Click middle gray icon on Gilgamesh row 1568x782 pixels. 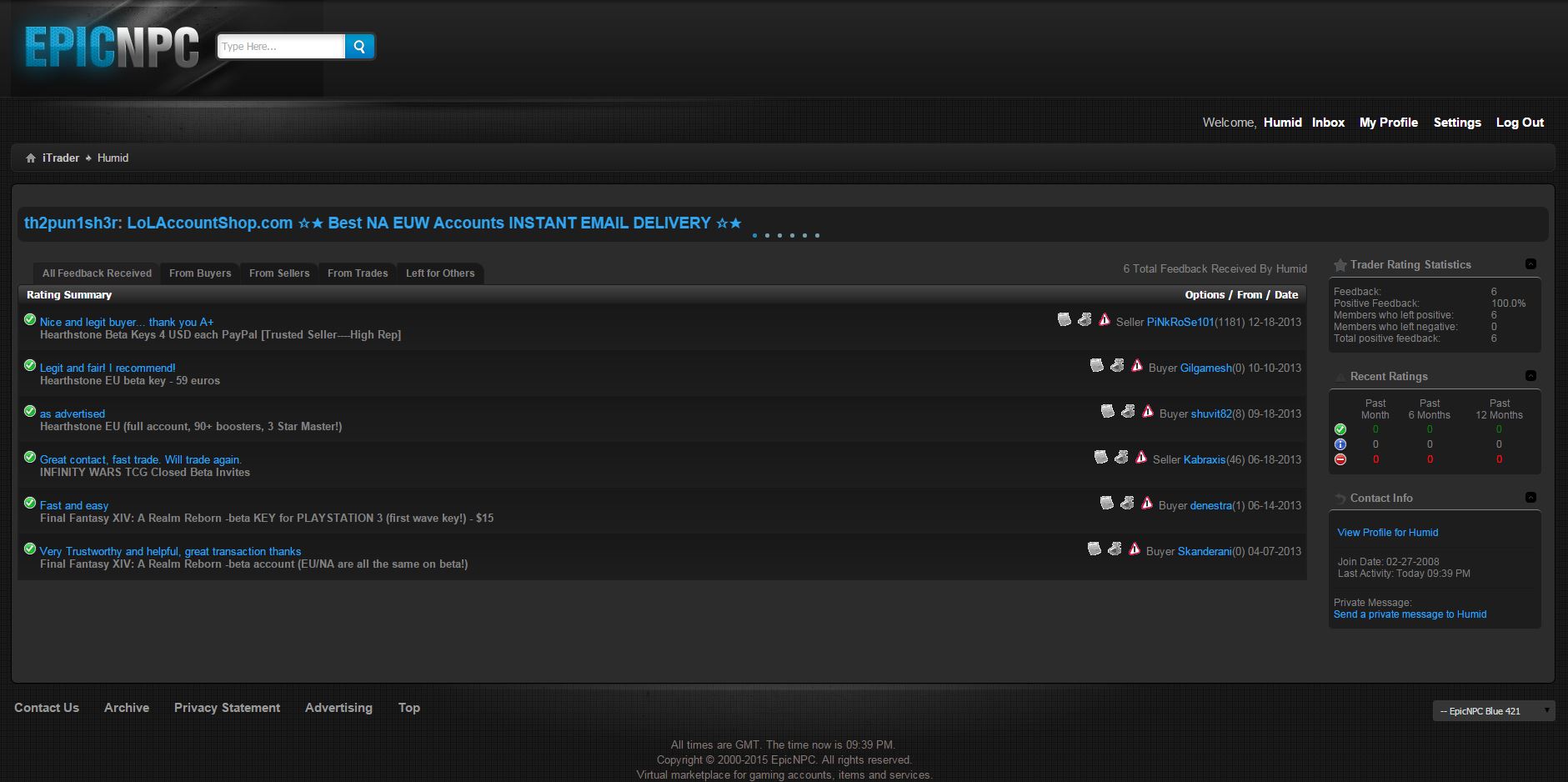click(x=1117, y=365)
